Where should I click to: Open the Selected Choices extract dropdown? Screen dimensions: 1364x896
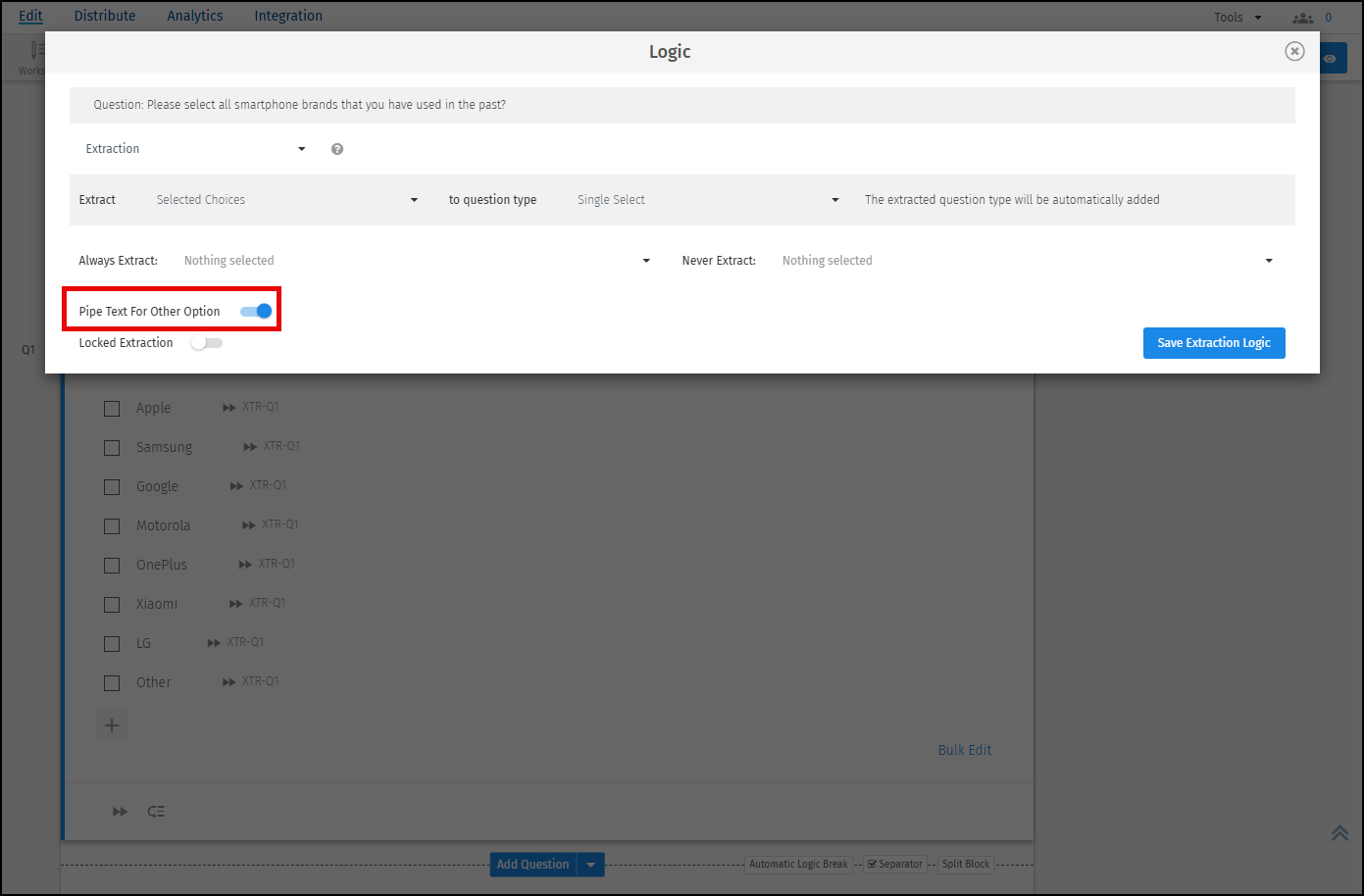point(285,199)
